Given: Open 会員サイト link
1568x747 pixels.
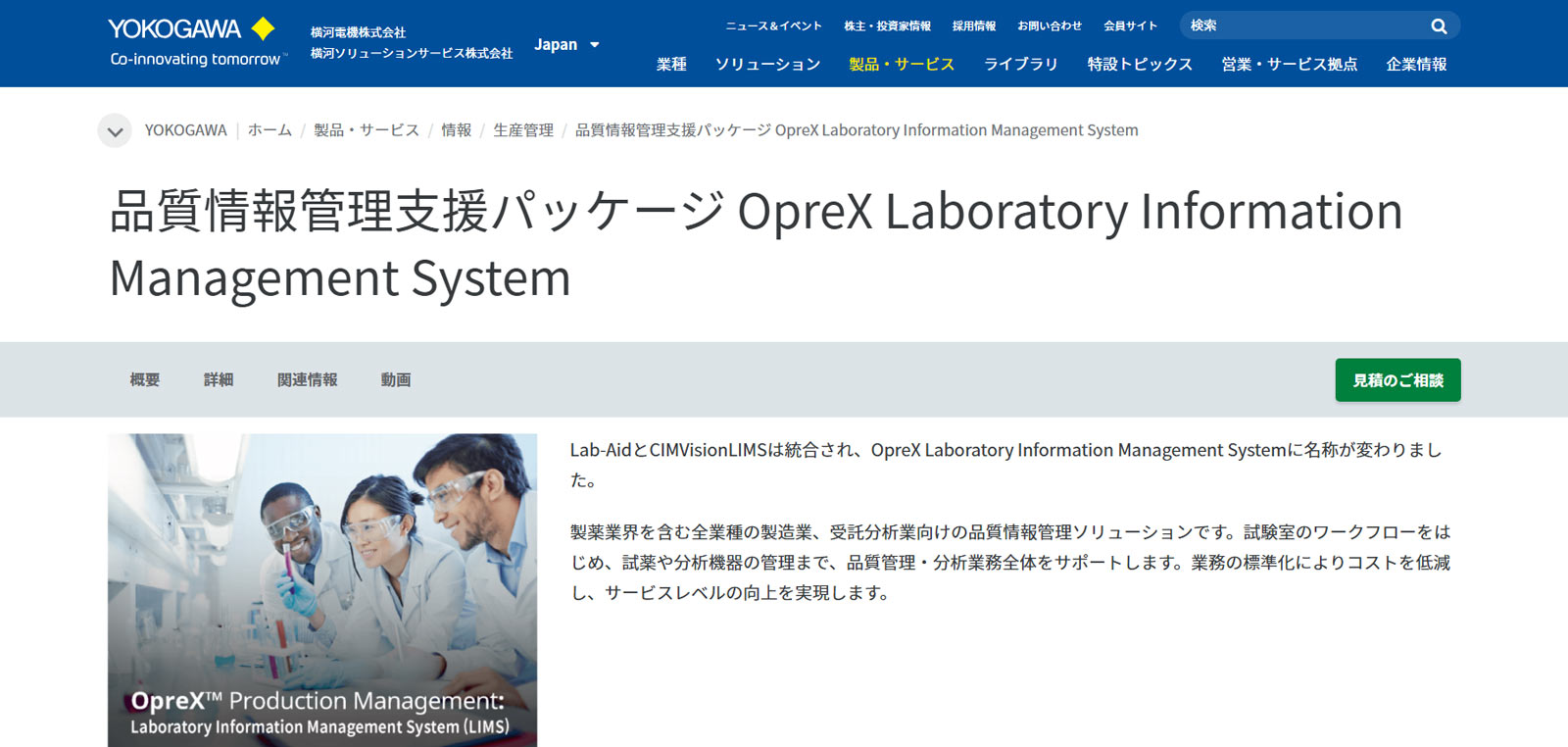Looking at the screenshot, I should tap(1130, 26).
